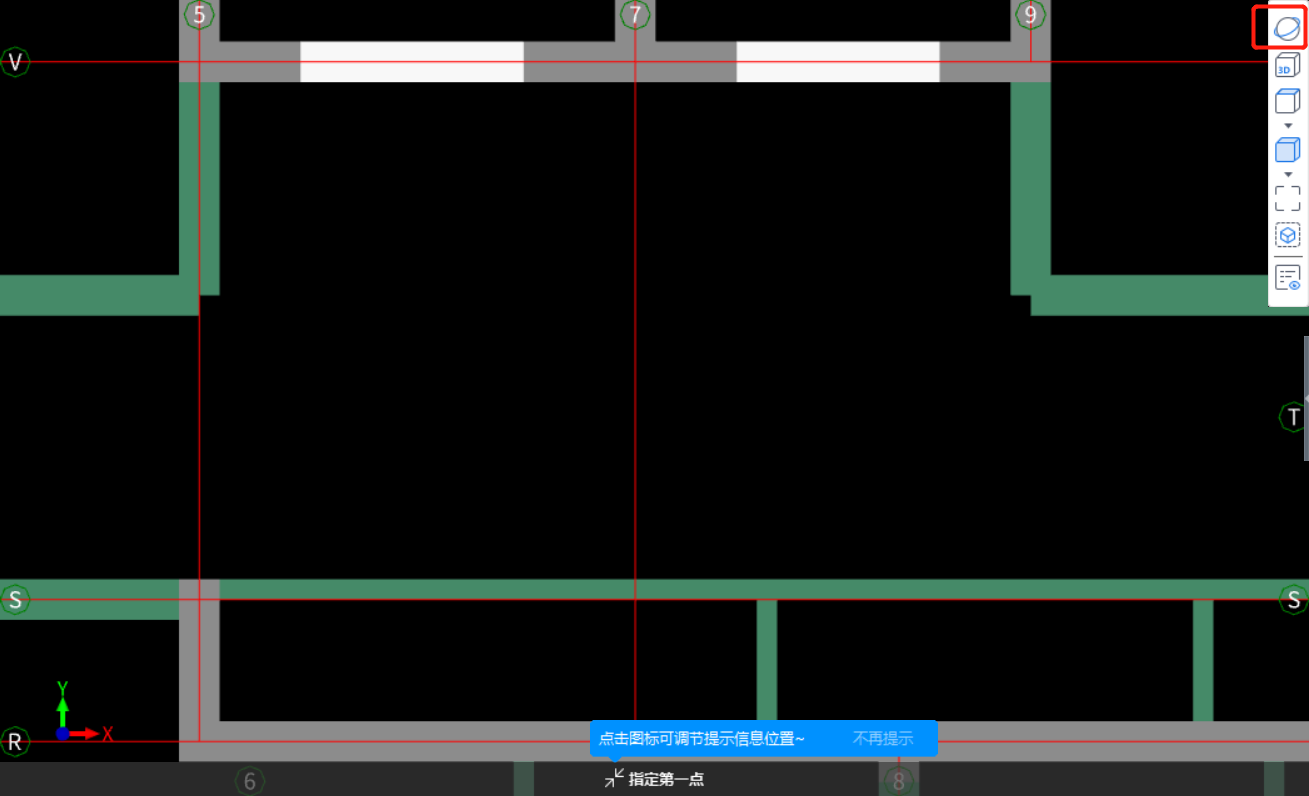Select axis bubble V on the left
1309x796 pixels.
pyautogui.click(x=15, y=62)
